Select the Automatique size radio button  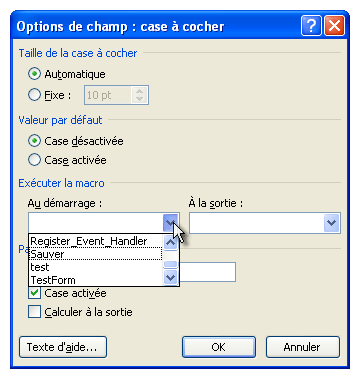coord(34,74)
